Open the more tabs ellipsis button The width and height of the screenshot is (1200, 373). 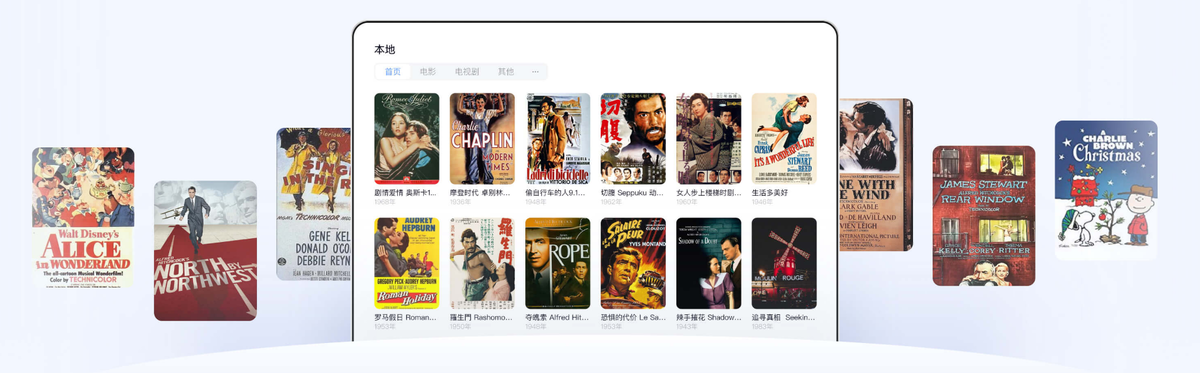535,72
